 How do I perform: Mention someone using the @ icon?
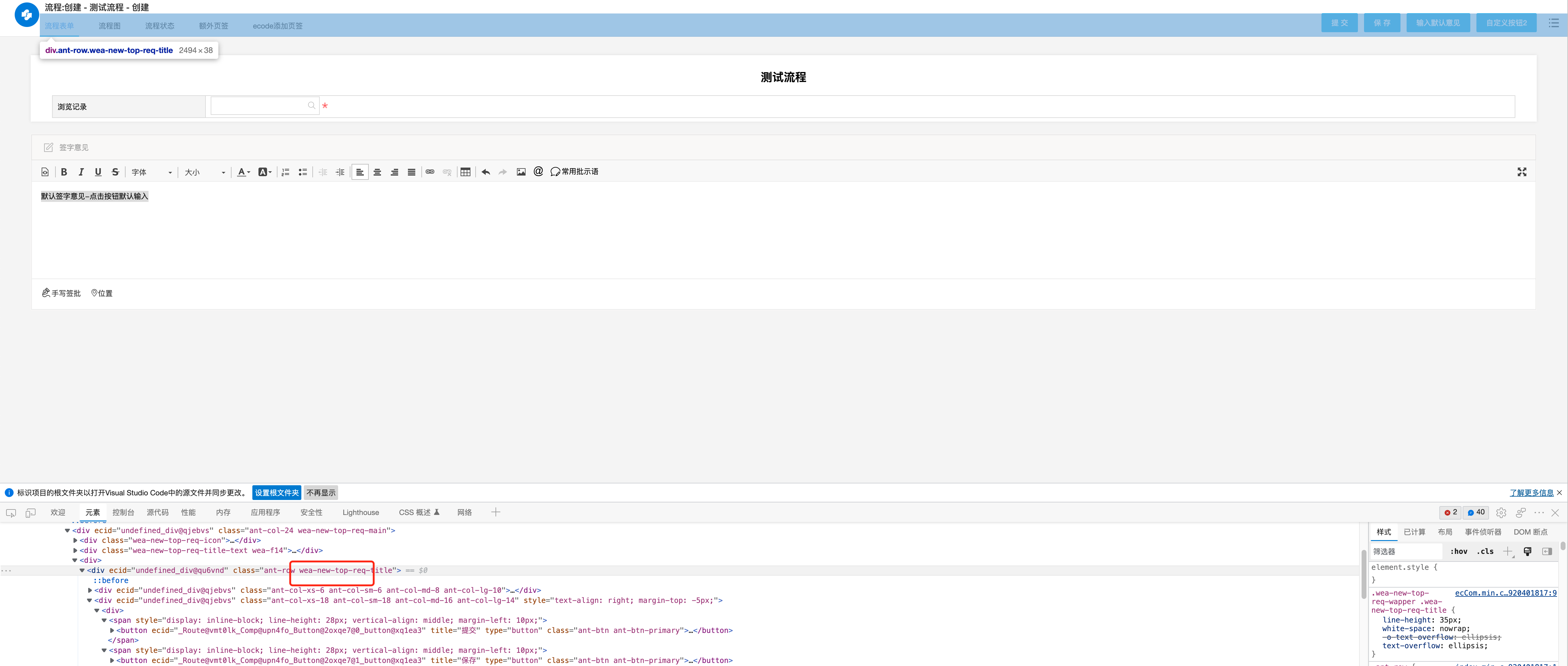[538, 172]
